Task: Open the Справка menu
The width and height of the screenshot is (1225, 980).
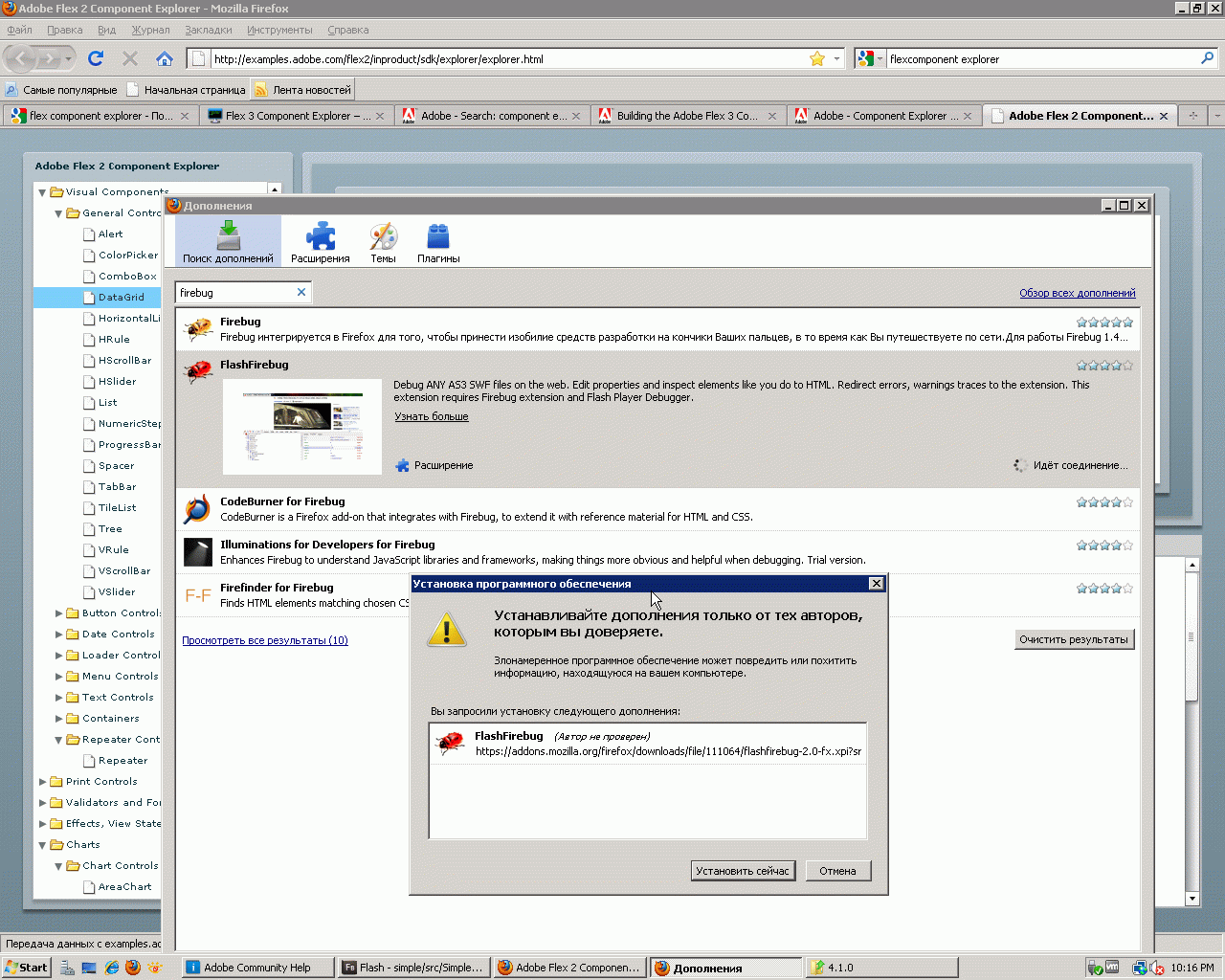Action: pyautogui.click(x=348, y=30)
